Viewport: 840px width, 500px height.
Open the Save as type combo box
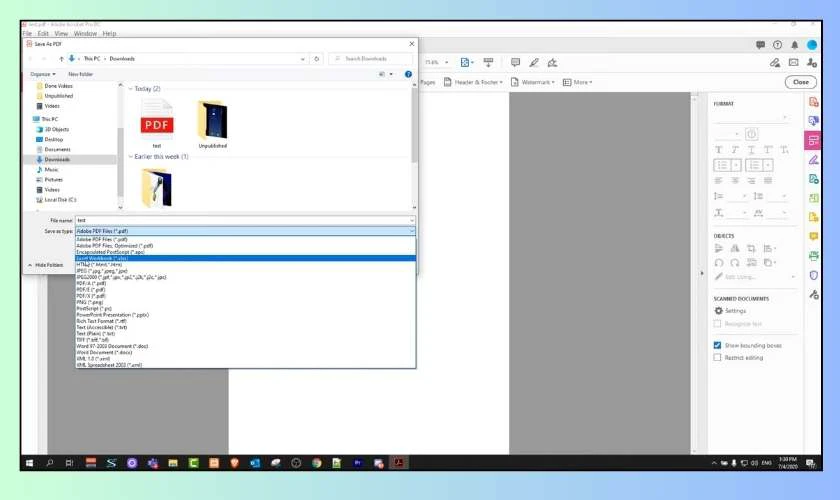pos(245,231)
